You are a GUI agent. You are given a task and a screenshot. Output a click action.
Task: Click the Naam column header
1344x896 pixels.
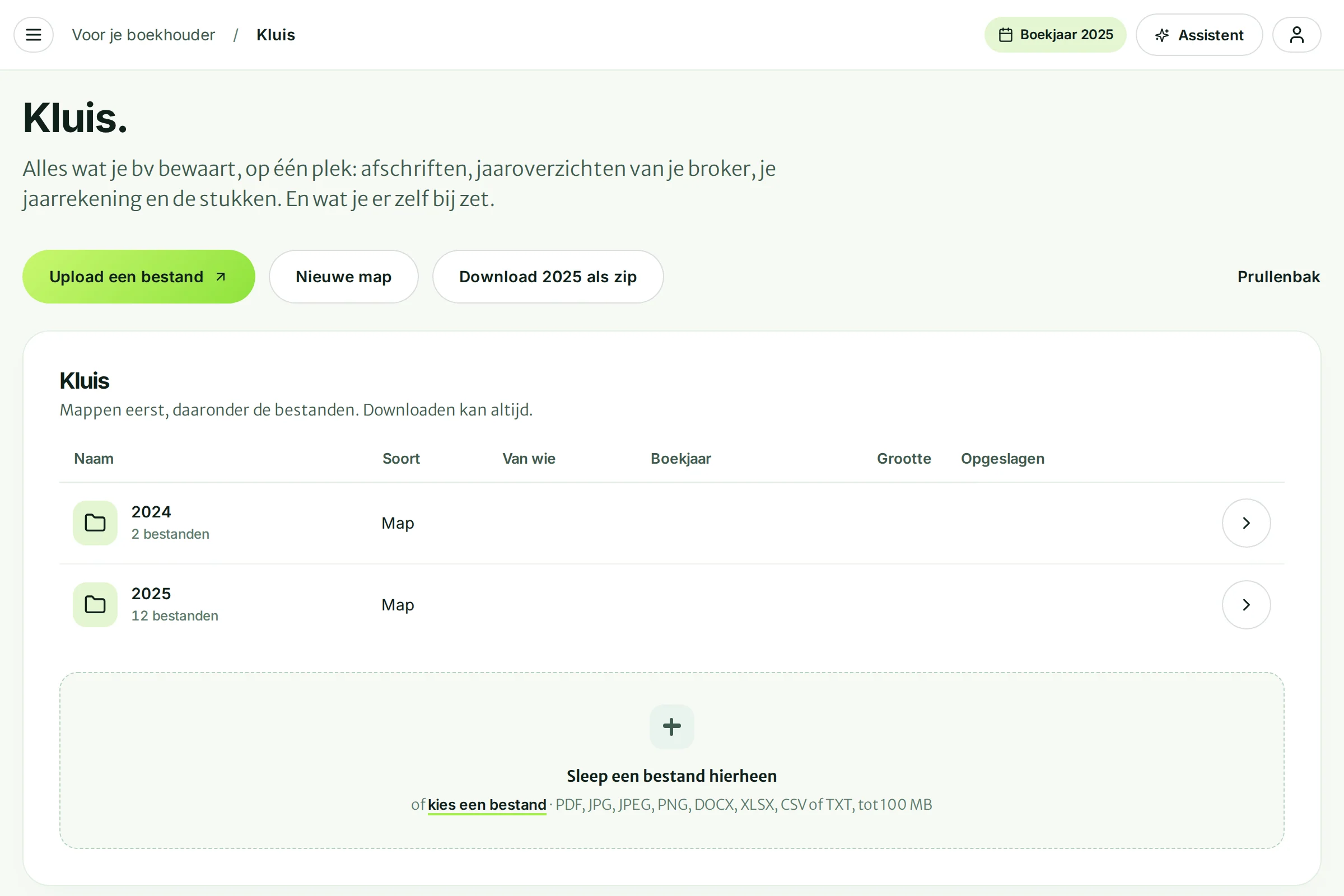point(94,459)
